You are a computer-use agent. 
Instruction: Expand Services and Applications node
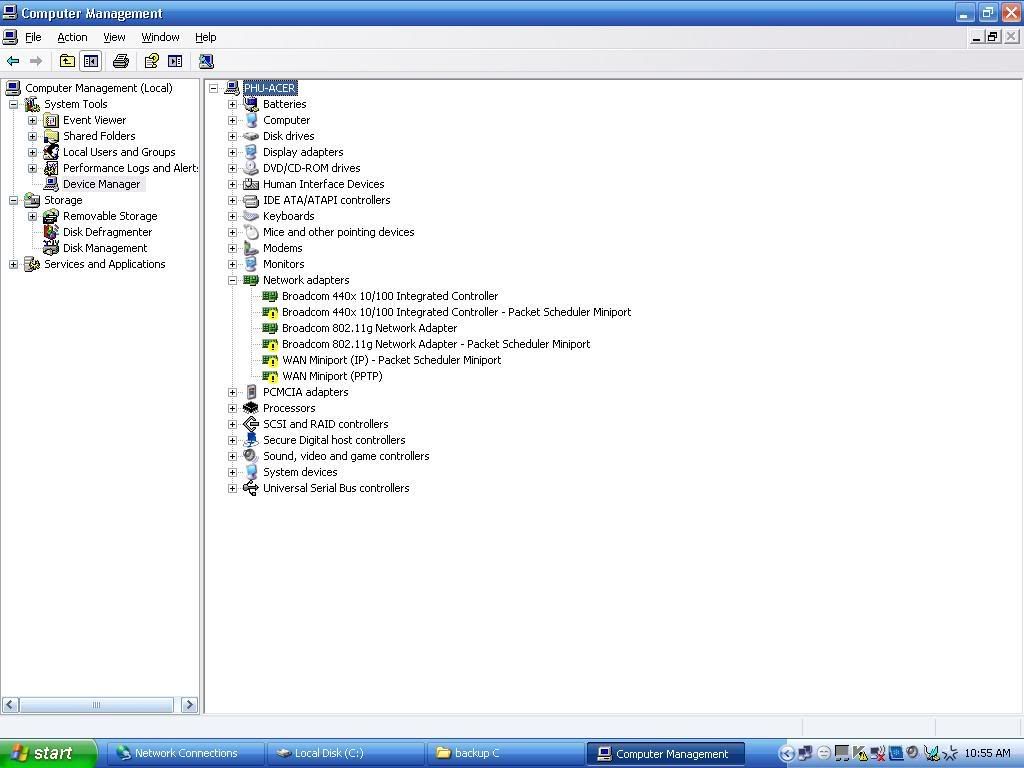[13, 264]
